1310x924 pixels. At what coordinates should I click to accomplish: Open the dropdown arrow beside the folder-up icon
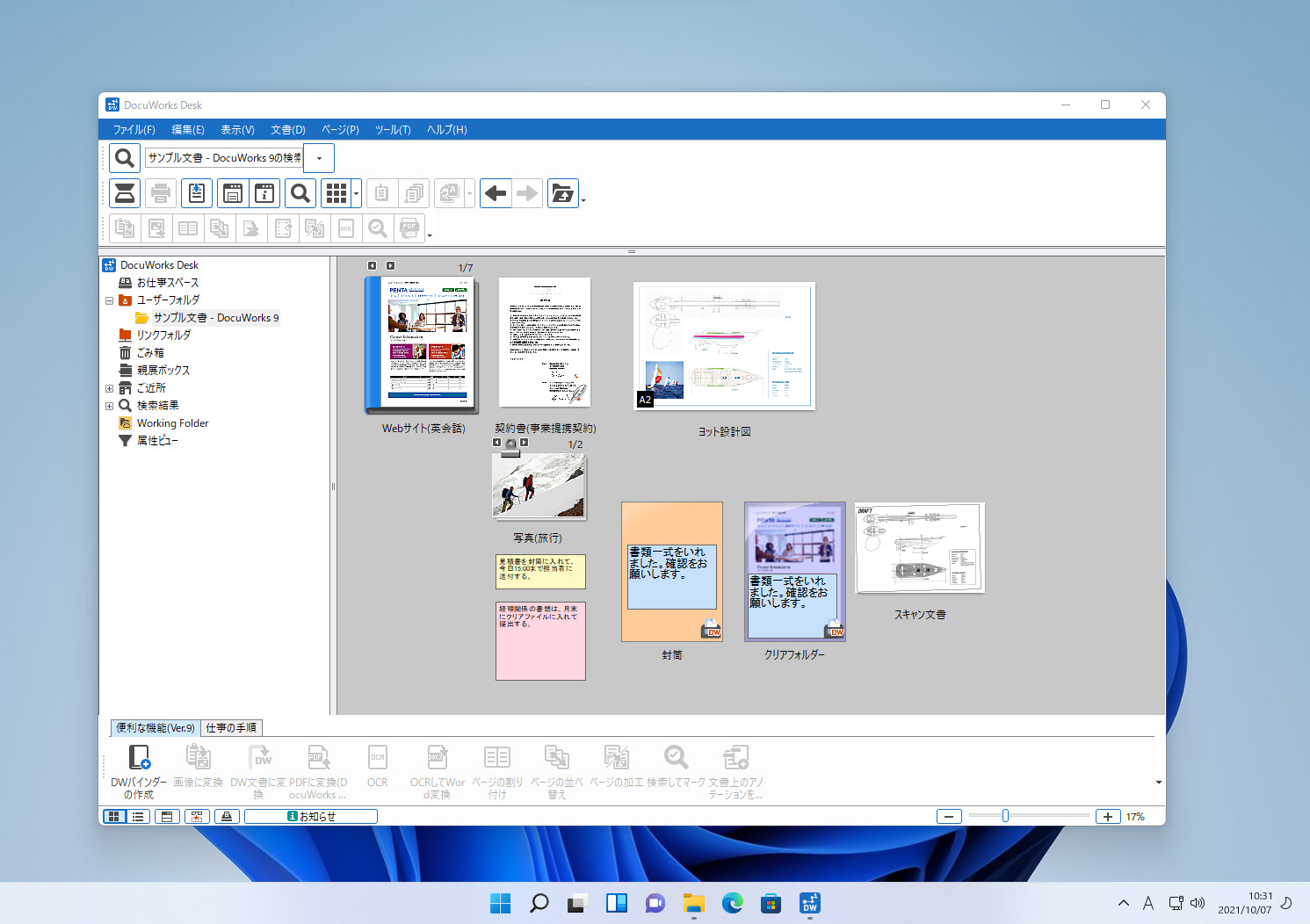(x=583, y=200)
